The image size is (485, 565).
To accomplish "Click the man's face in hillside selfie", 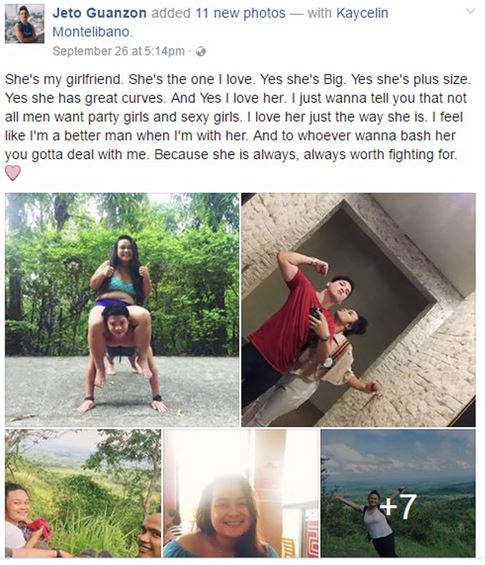I will [x=150, y=535].
